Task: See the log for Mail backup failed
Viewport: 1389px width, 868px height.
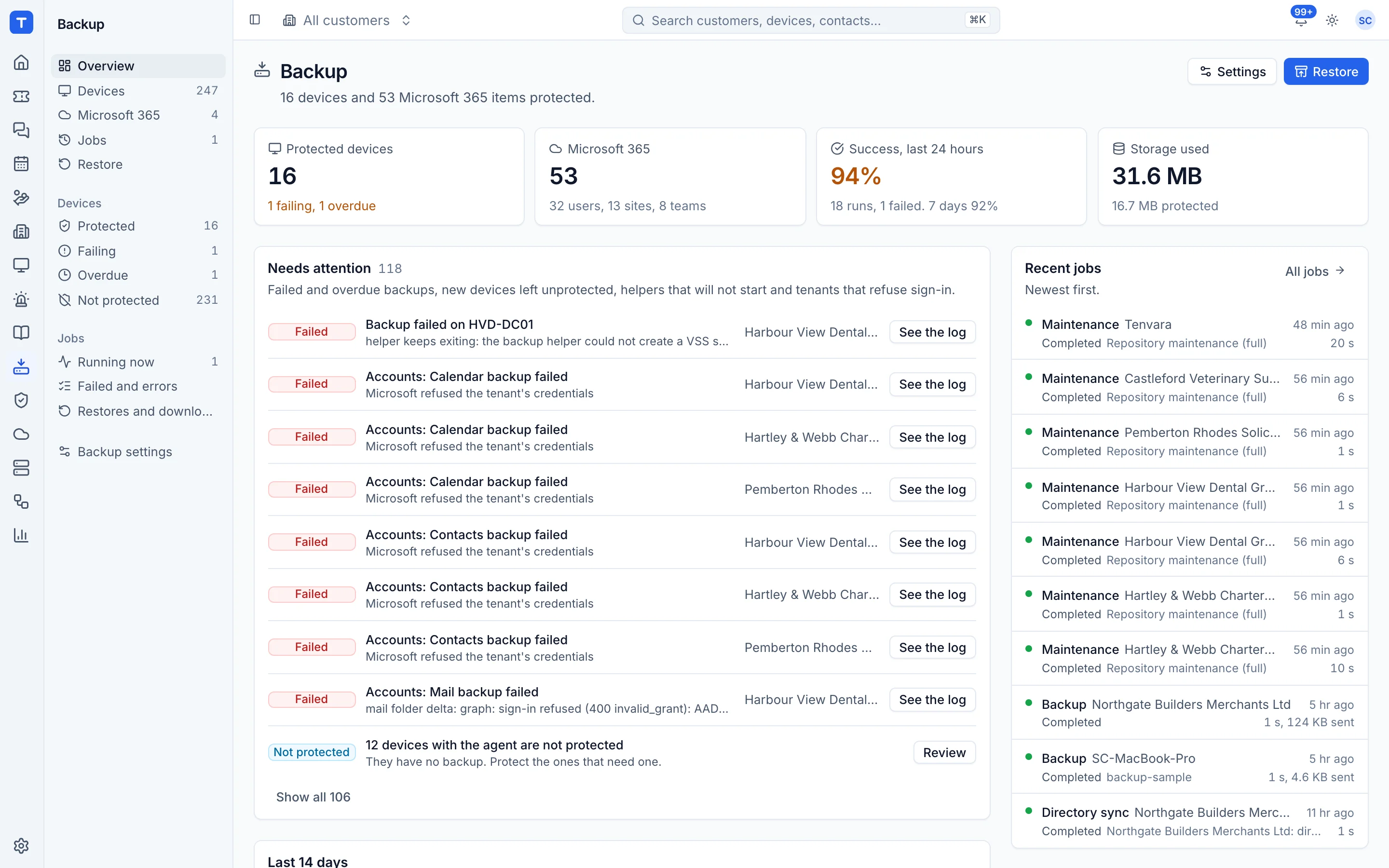Action: (932, 700)
